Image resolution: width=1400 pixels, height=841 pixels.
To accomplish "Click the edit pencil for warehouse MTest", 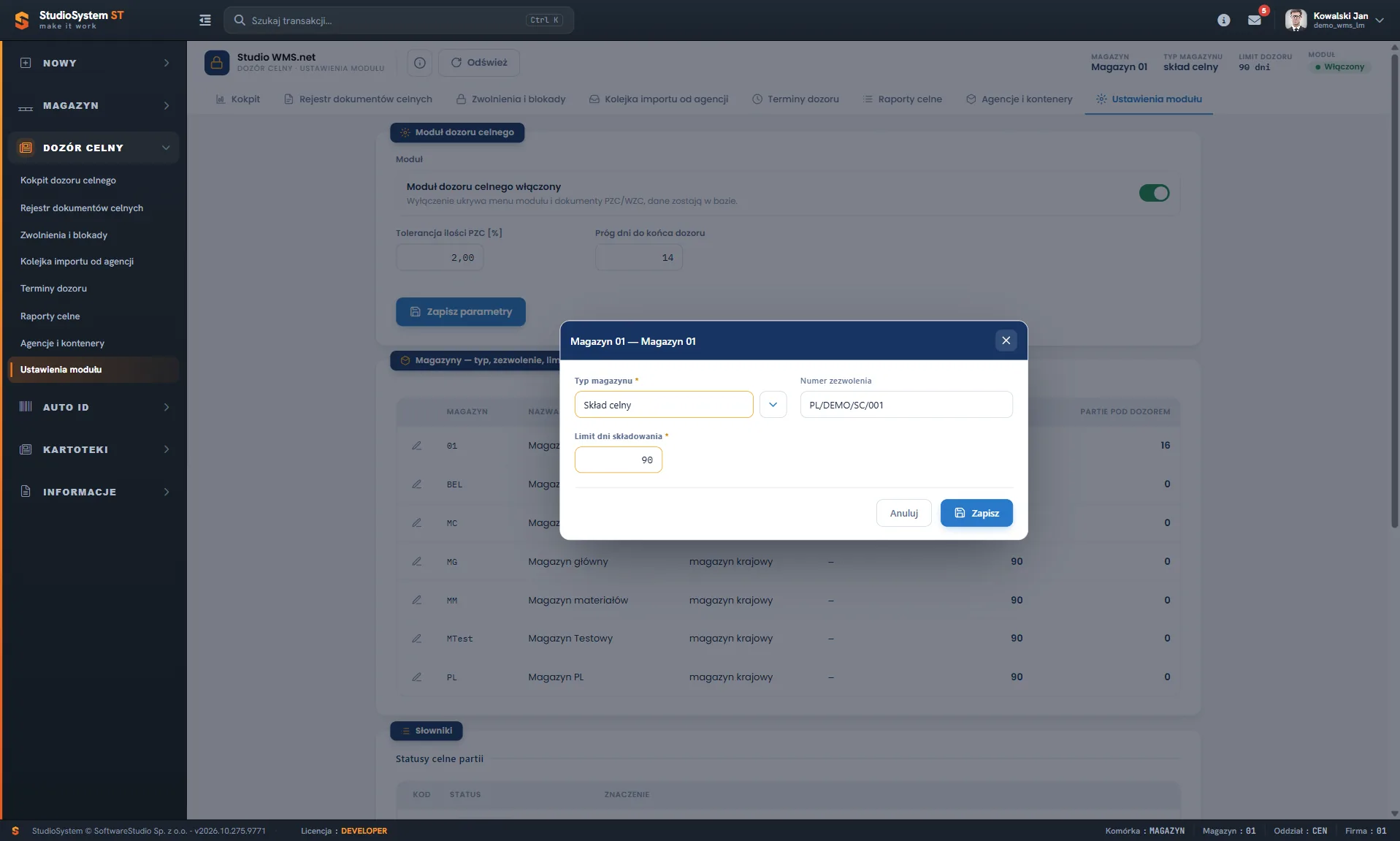I will pos(417,638).
